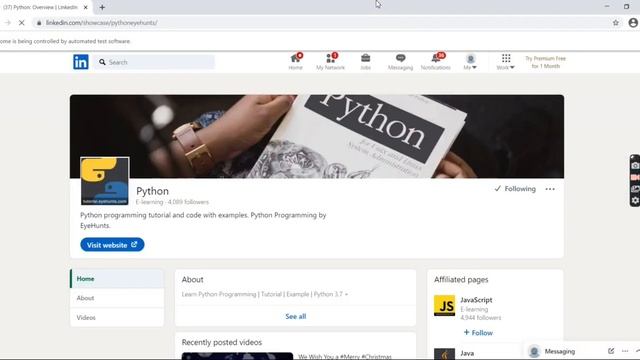
Task: Click the browser forward arrow
Action: coord(8,23)
